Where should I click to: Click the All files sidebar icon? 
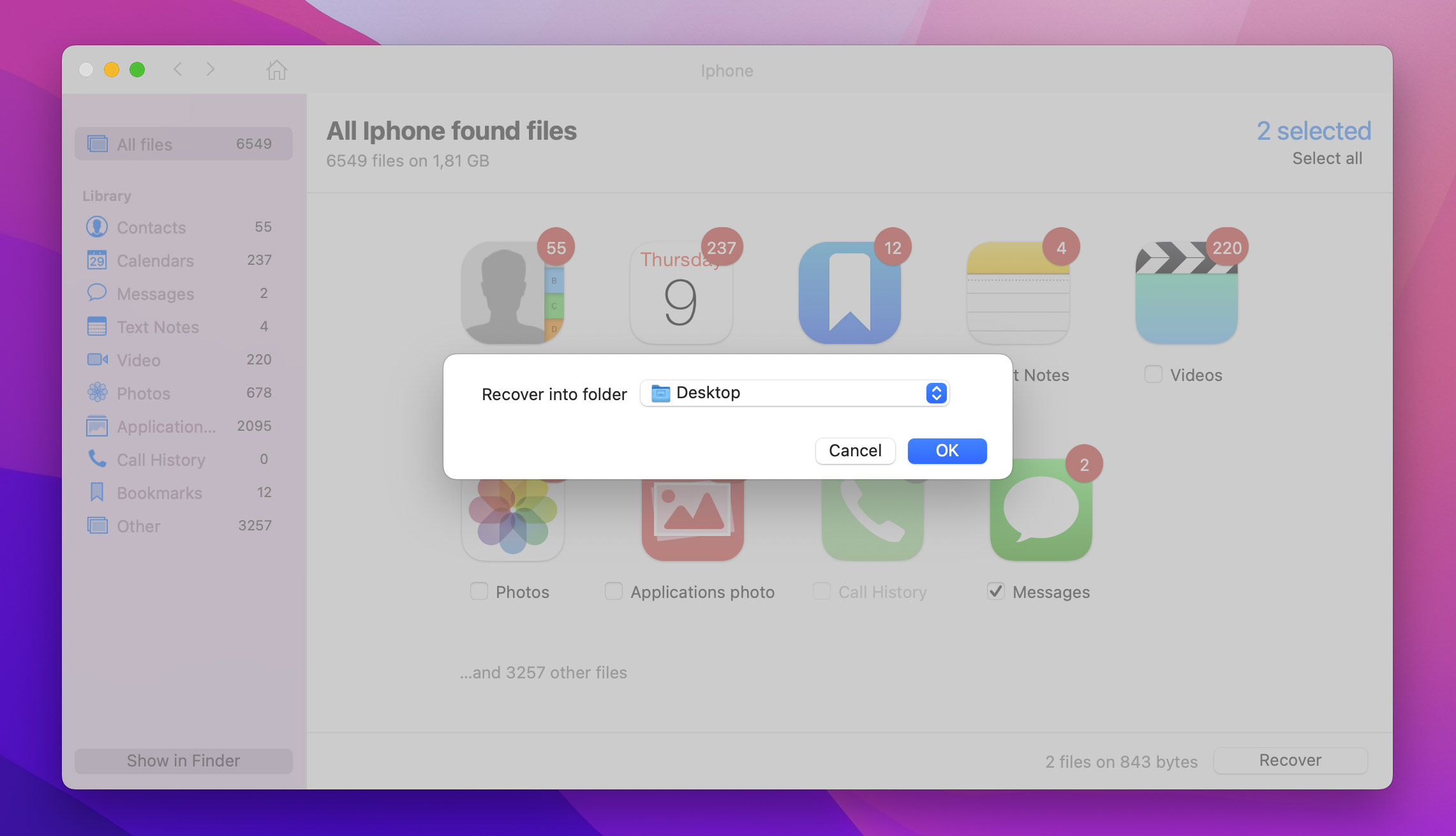[97, 144]
